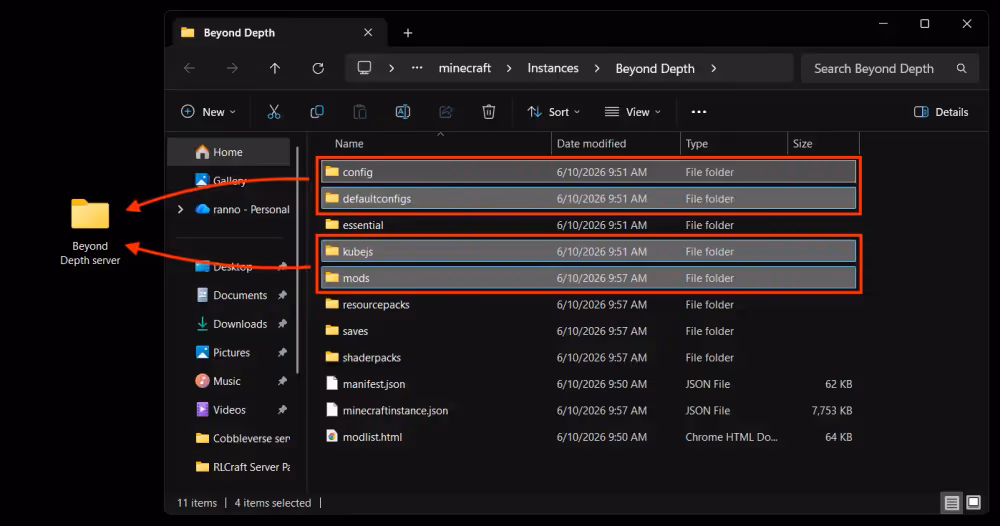Switch to details list view icon in status bar
Screen dimensions: 1000x526
tap(952, 503)
